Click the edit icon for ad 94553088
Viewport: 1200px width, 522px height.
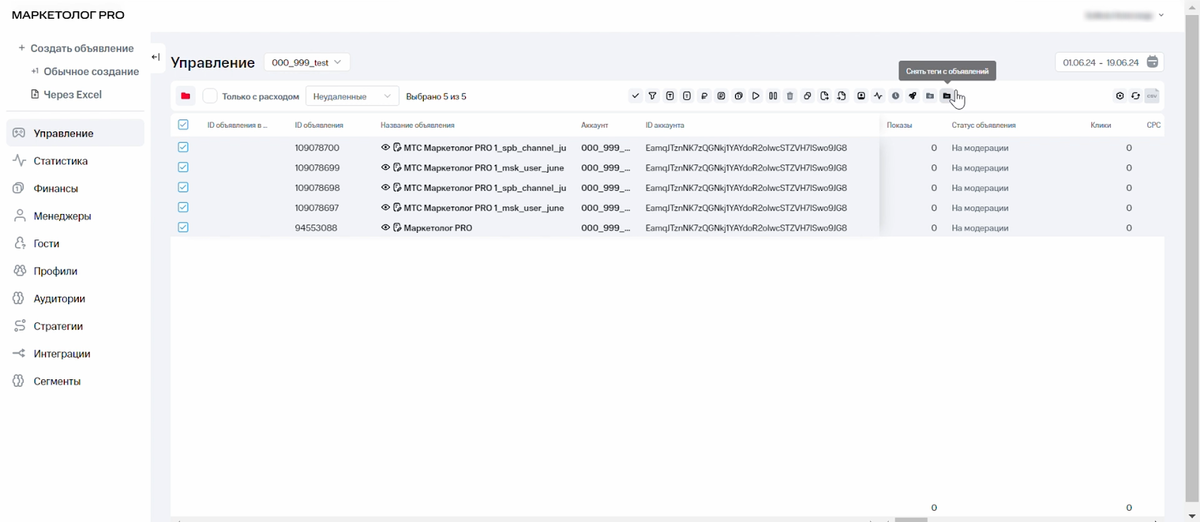397,228
